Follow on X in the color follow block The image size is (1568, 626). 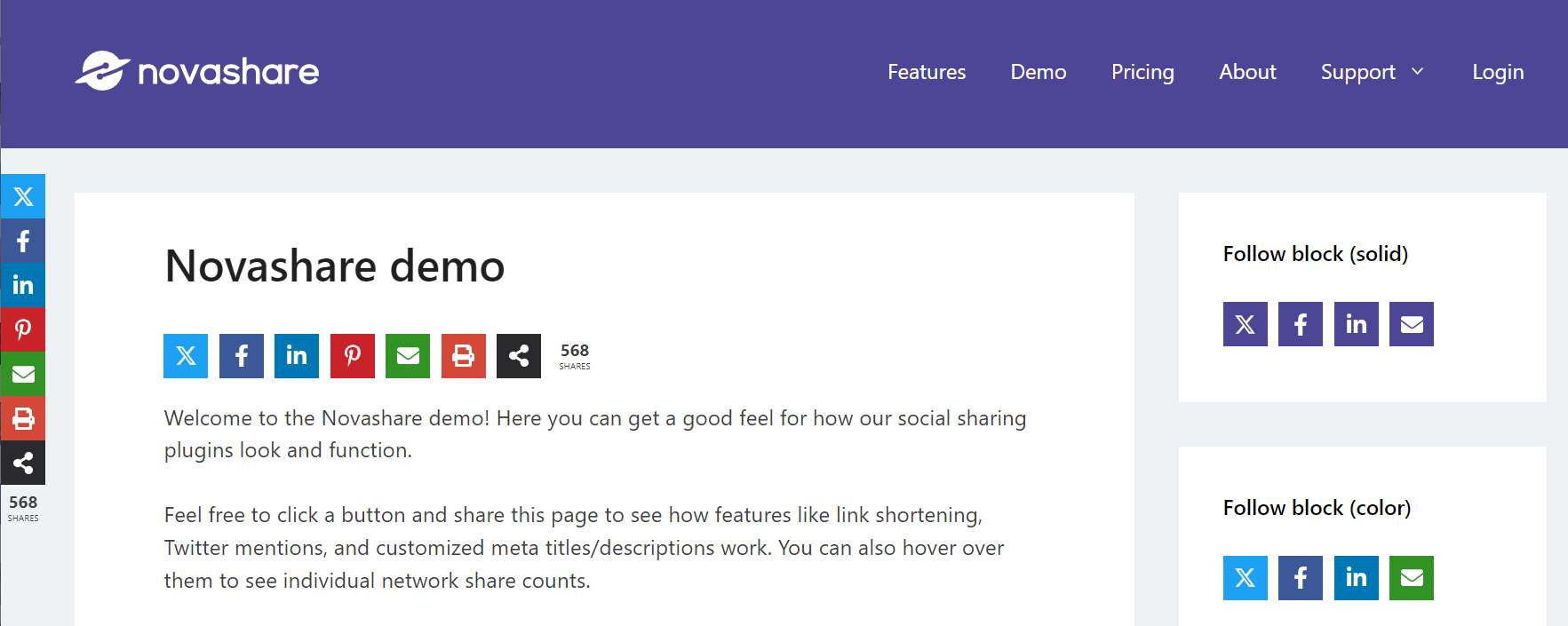pyautogui.click(x=1246, y=578)
